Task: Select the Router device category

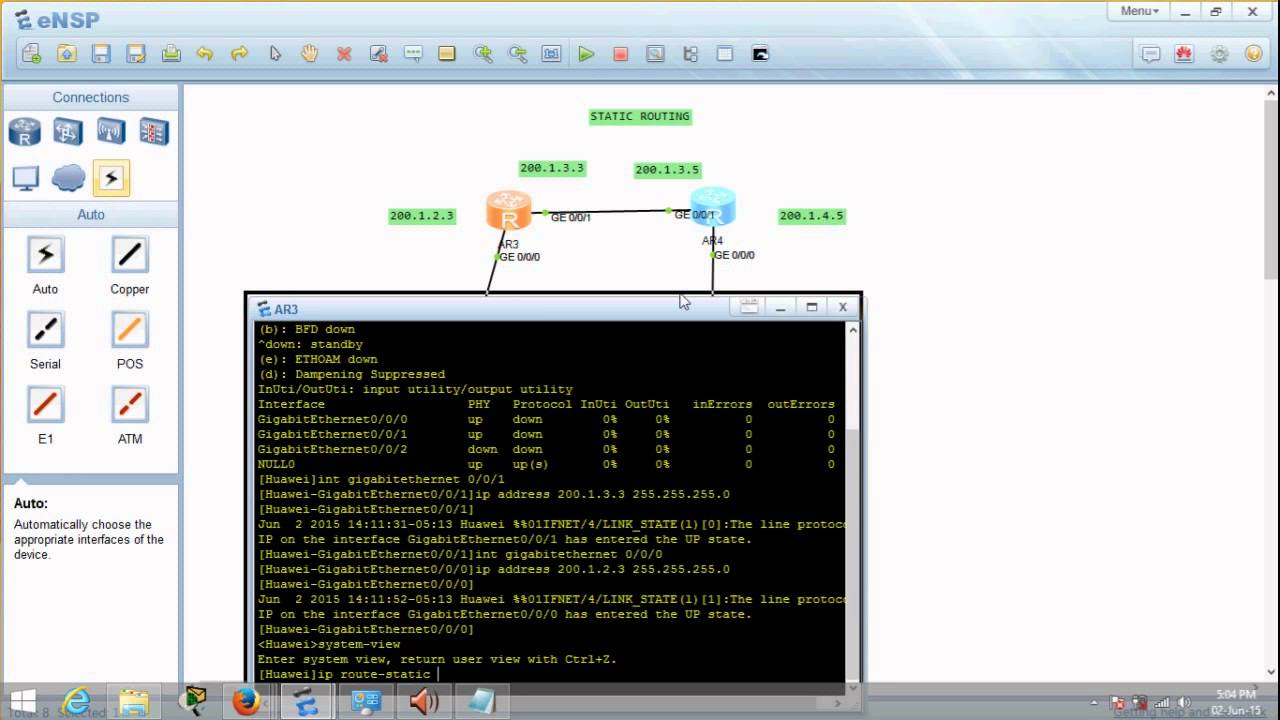Action: 25,131
